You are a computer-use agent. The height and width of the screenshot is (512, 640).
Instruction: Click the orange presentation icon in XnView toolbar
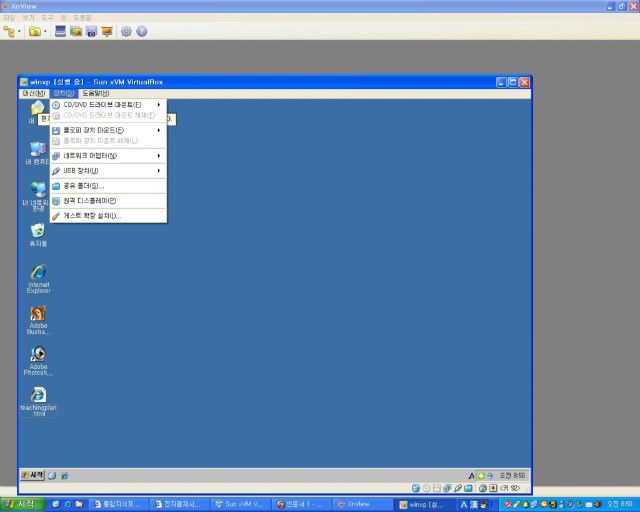[x=107, y=31]
